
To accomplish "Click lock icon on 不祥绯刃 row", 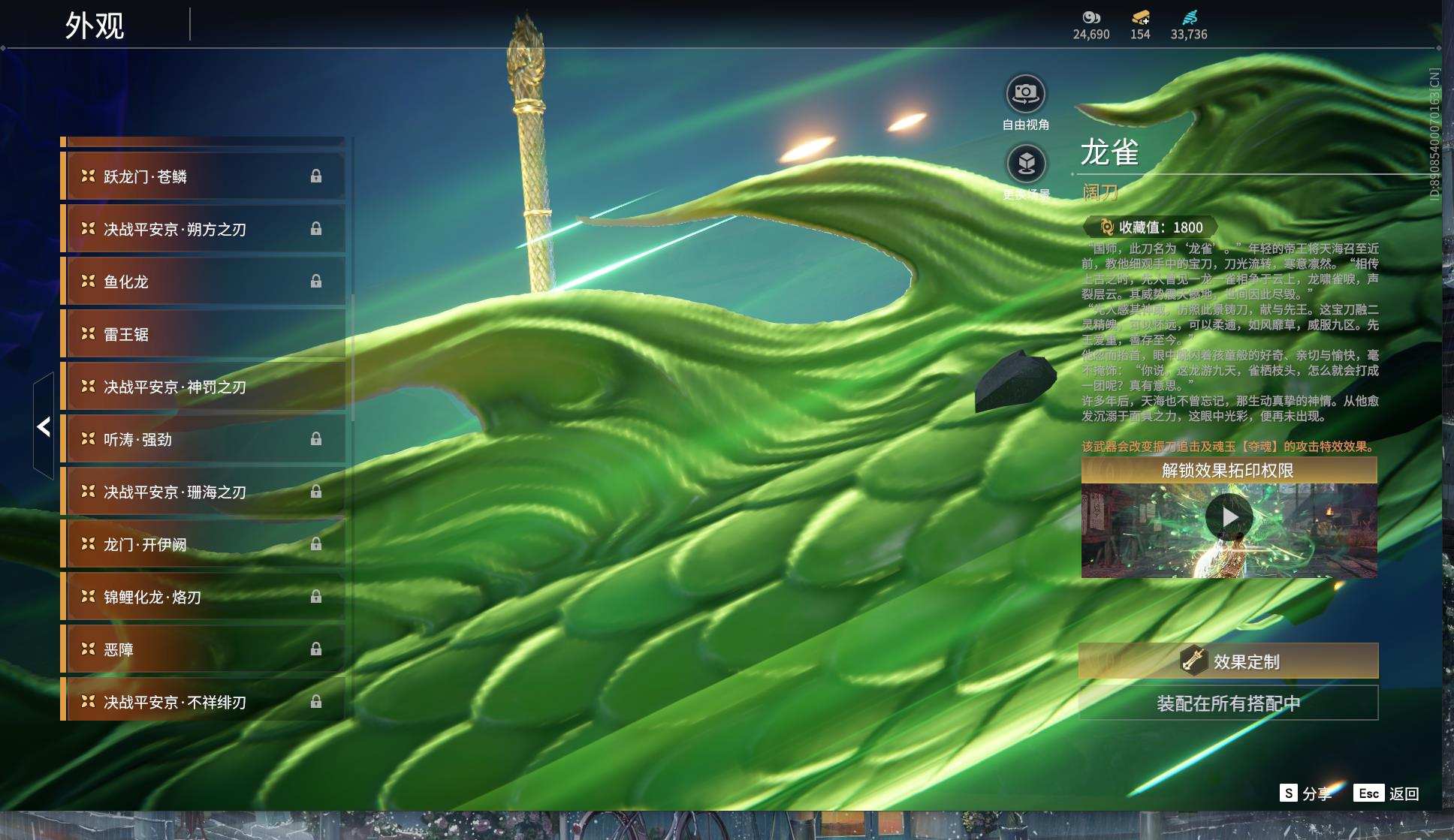I will click(x=316, y=701).
